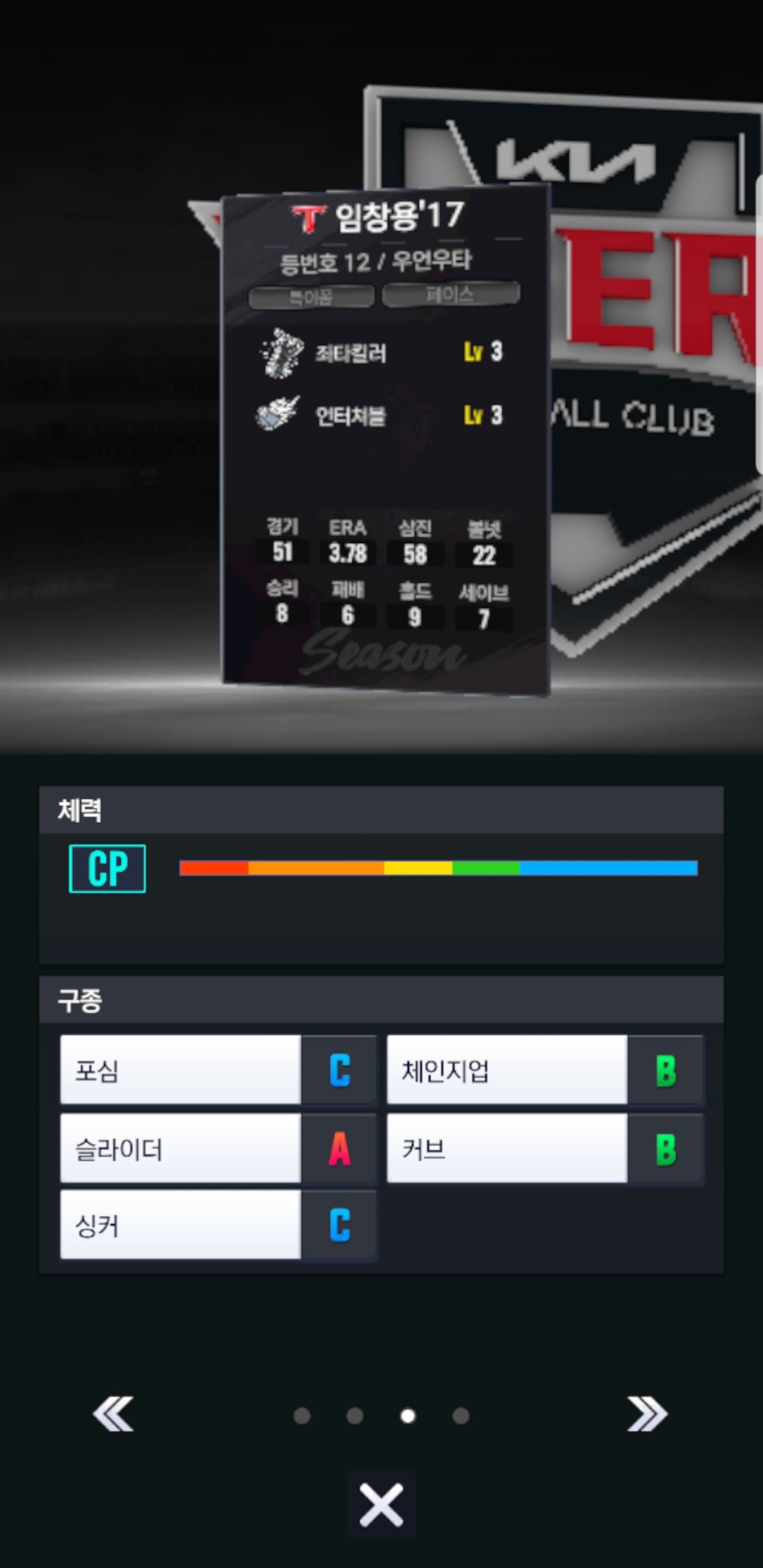Go to next page with right double-arrow

pyautogui.click(x=647, y=1414)
